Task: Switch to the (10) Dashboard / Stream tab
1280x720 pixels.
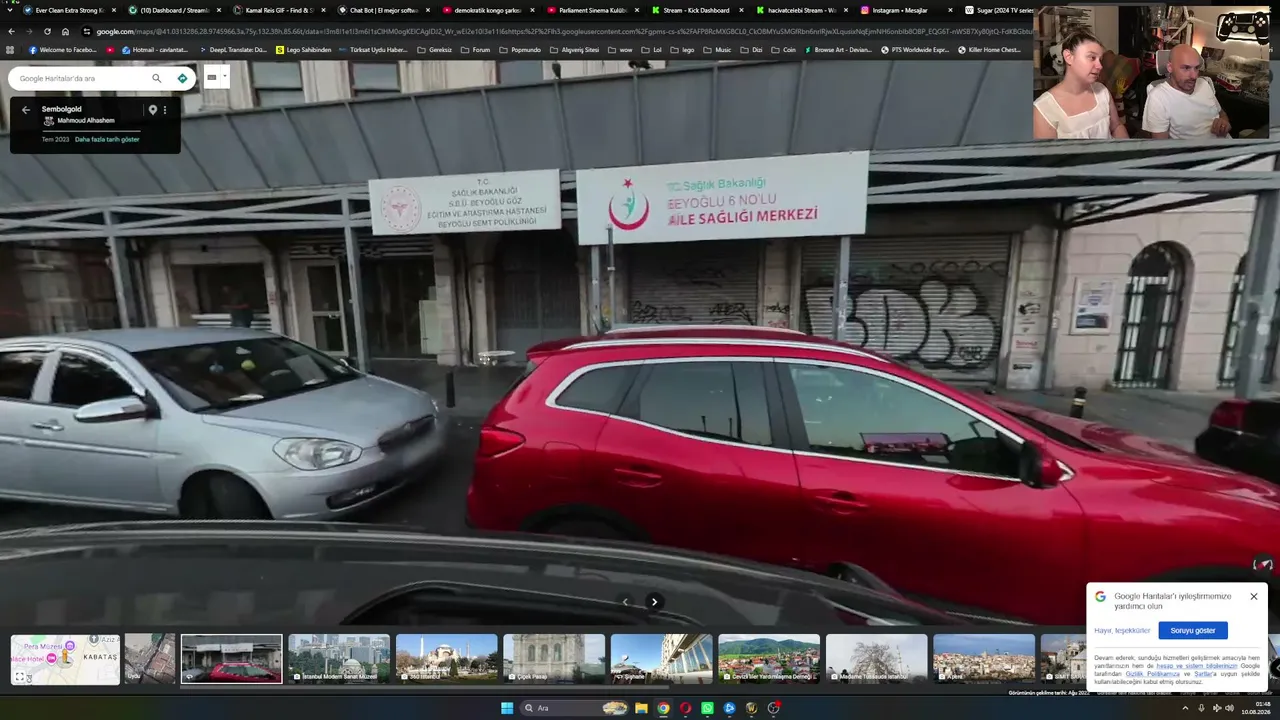Action: [x=172, y=10]
